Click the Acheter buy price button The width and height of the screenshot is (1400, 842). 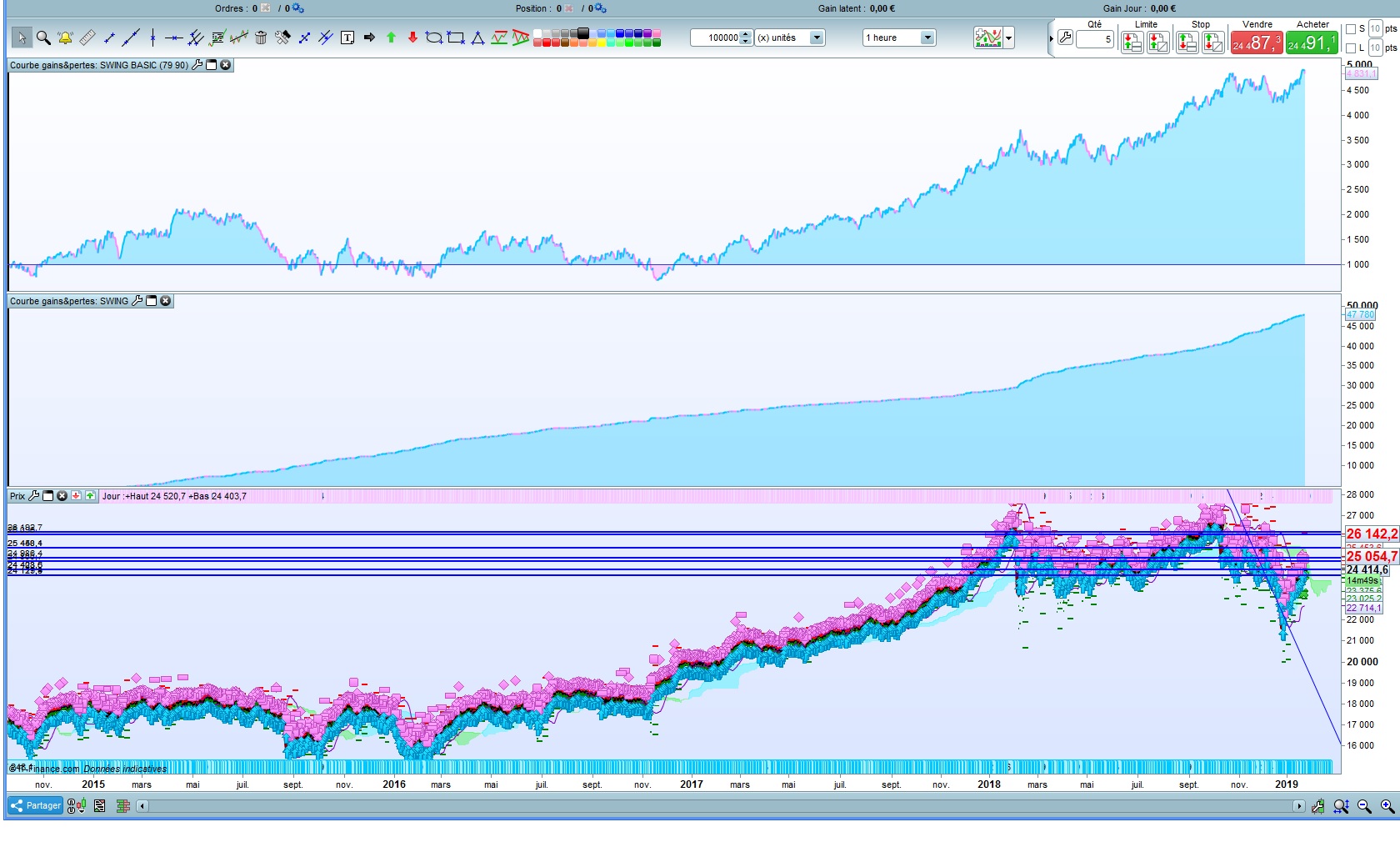1312,43
